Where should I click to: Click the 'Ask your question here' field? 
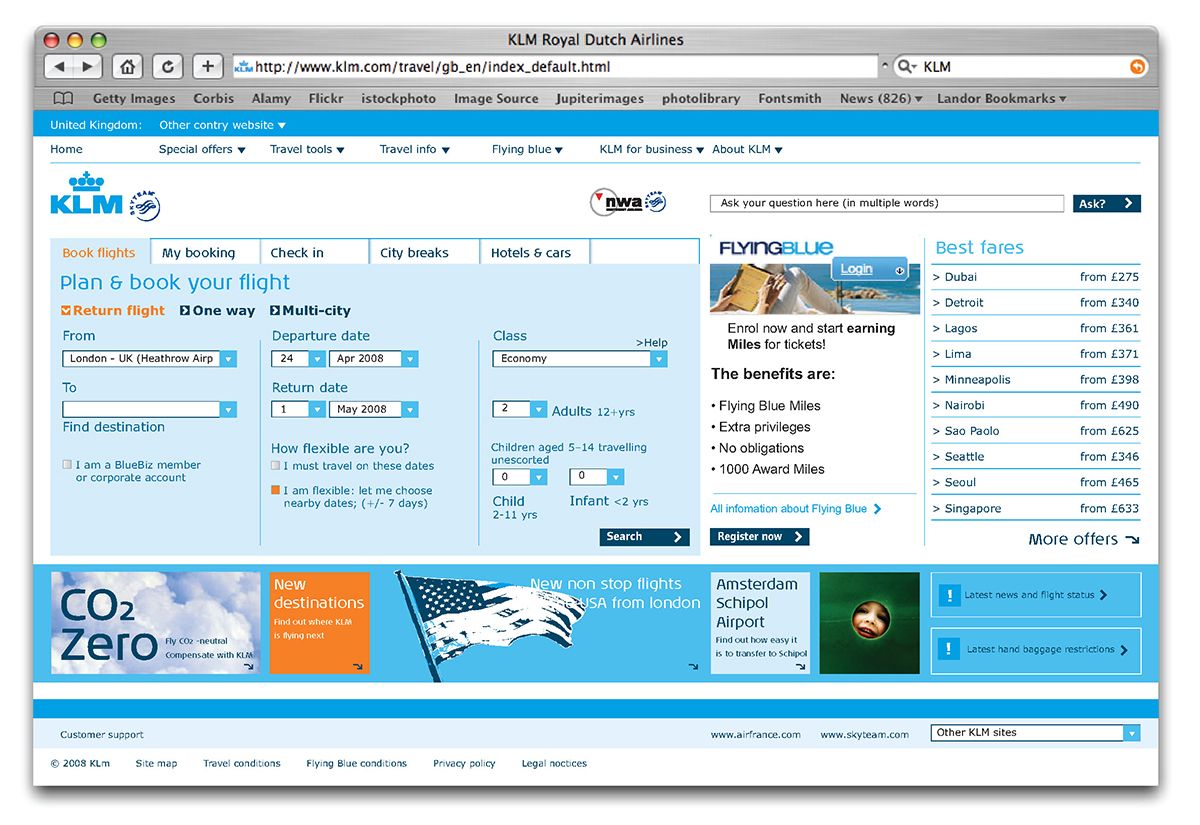(x=886, y=203)
